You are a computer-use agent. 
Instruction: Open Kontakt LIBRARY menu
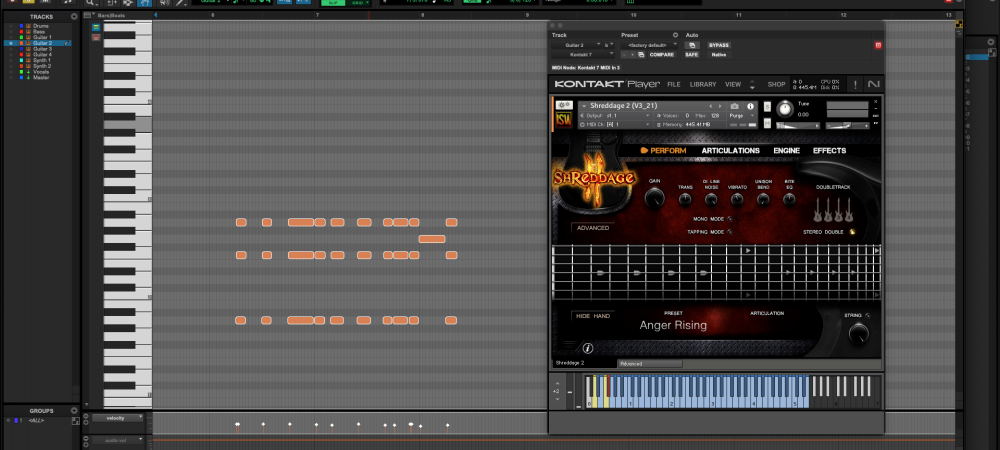pos(703,84)
